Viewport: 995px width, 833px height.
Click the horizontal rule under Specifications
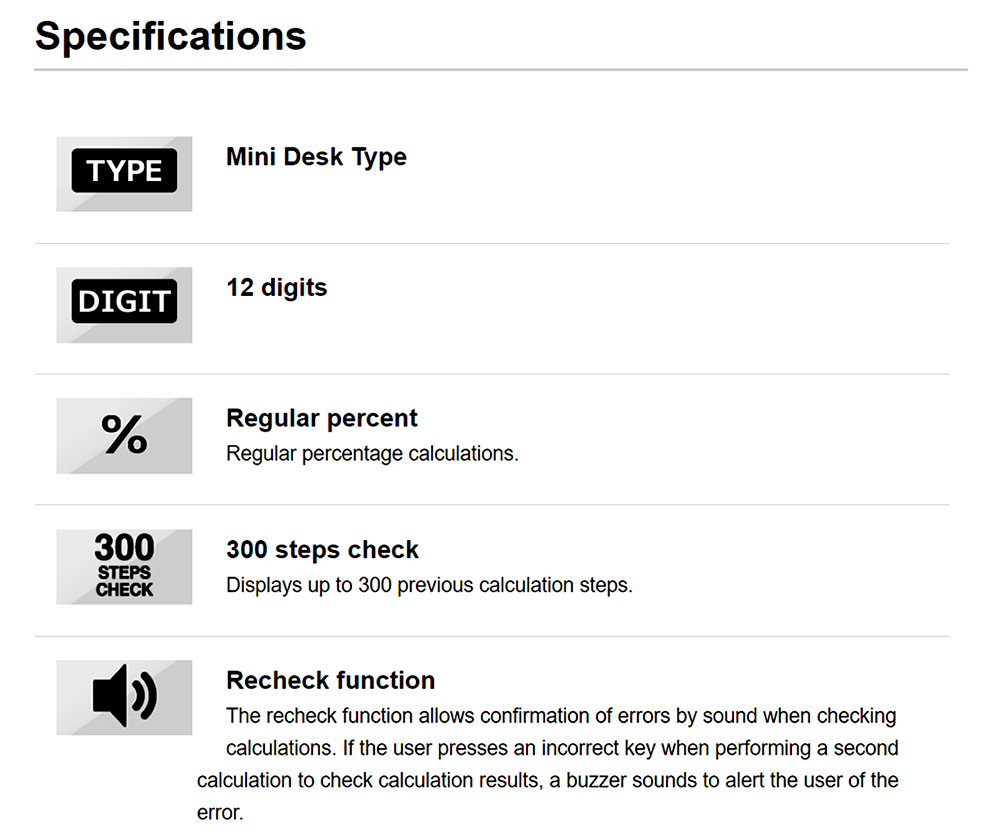pos(501,69)
